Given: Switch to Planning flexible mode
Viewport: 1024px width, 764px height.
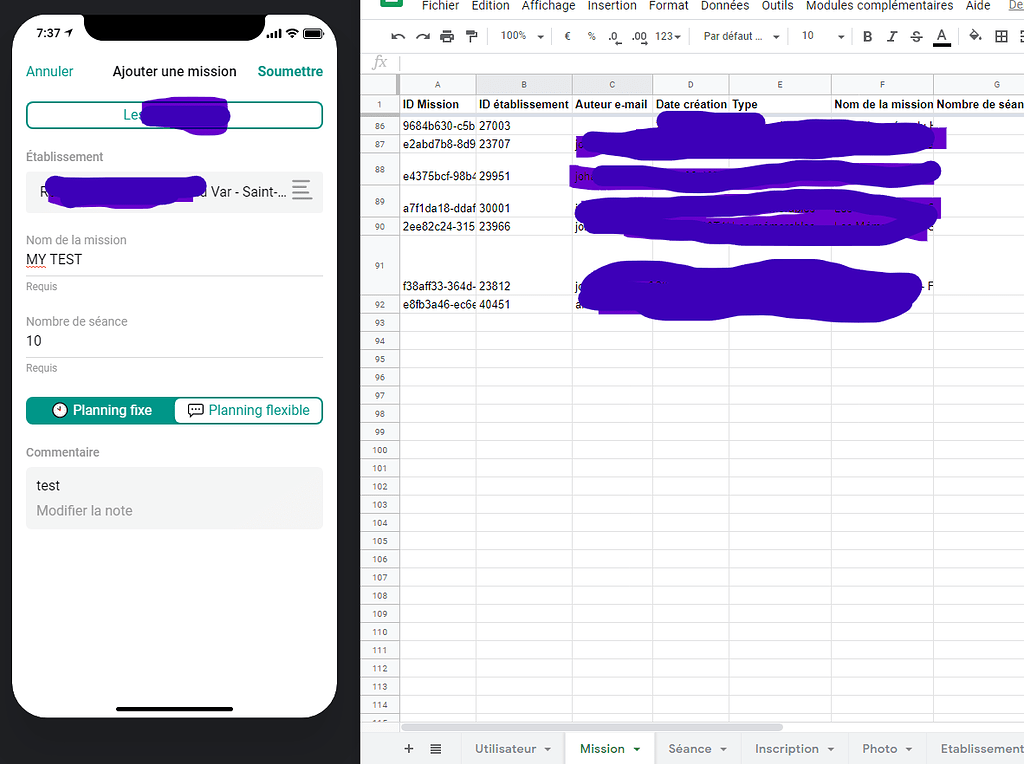Looking at the screenshot, I should [248, 410].
